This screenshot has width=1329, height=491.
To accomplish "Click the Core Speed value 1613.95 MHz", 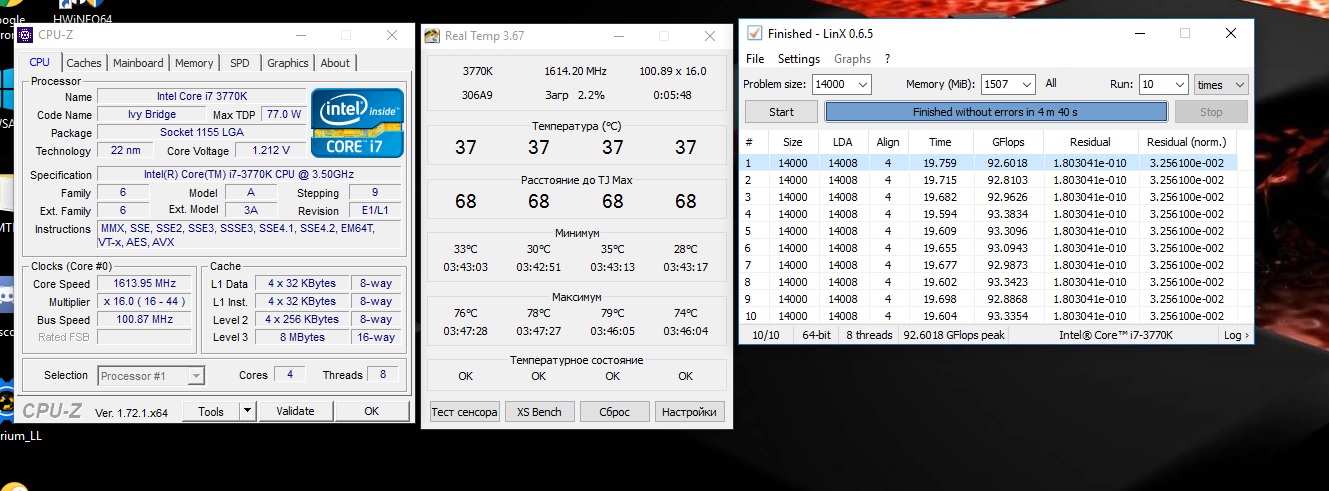I will 145,284.
